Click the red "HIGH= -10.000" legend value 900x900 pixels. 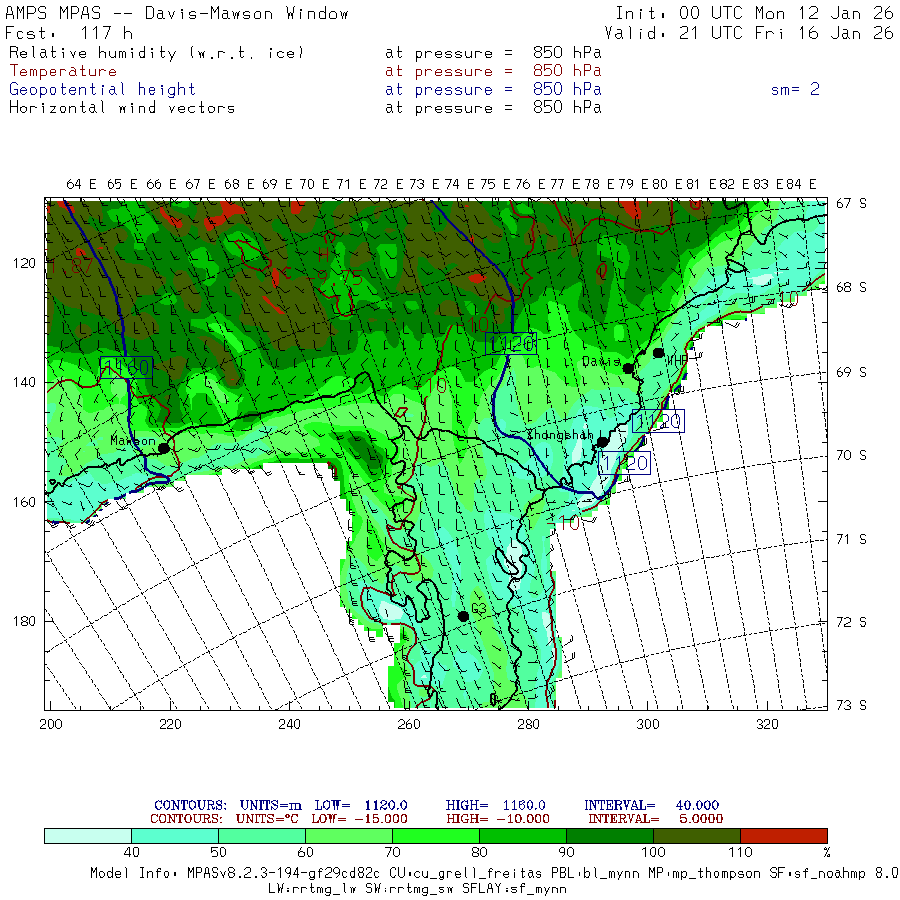(498, 819)
